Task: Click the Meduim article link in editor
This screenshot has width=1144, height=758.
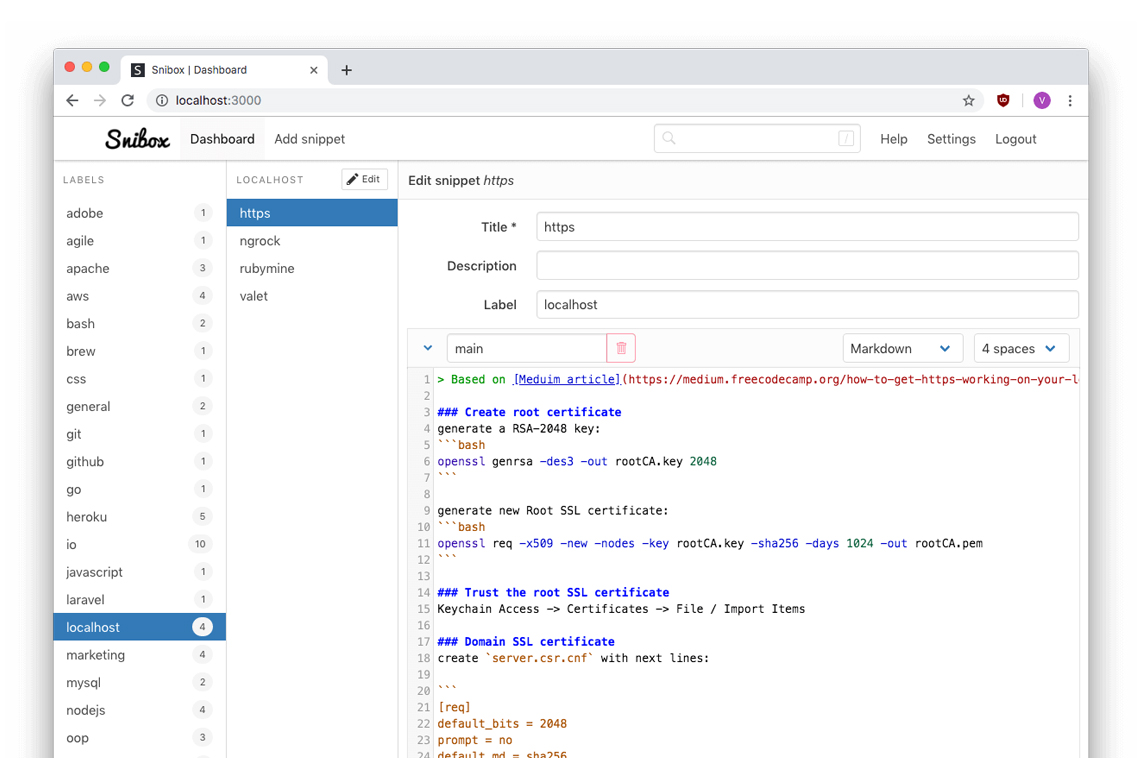Action: 567,379
